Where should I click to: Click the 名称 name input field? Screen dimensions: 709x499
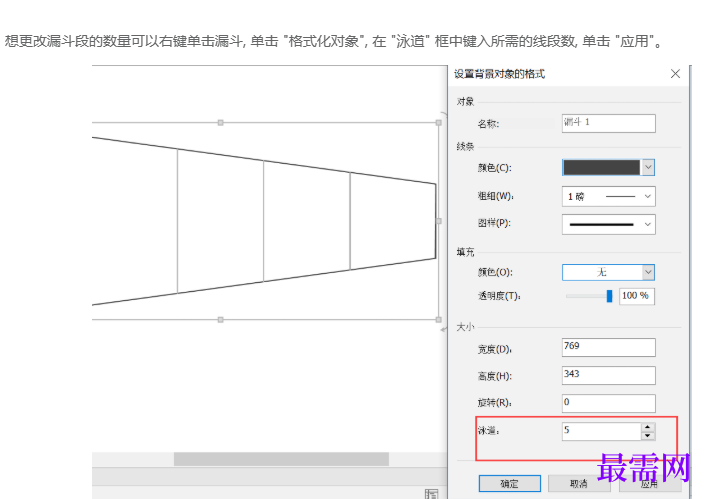click(608, 123)
